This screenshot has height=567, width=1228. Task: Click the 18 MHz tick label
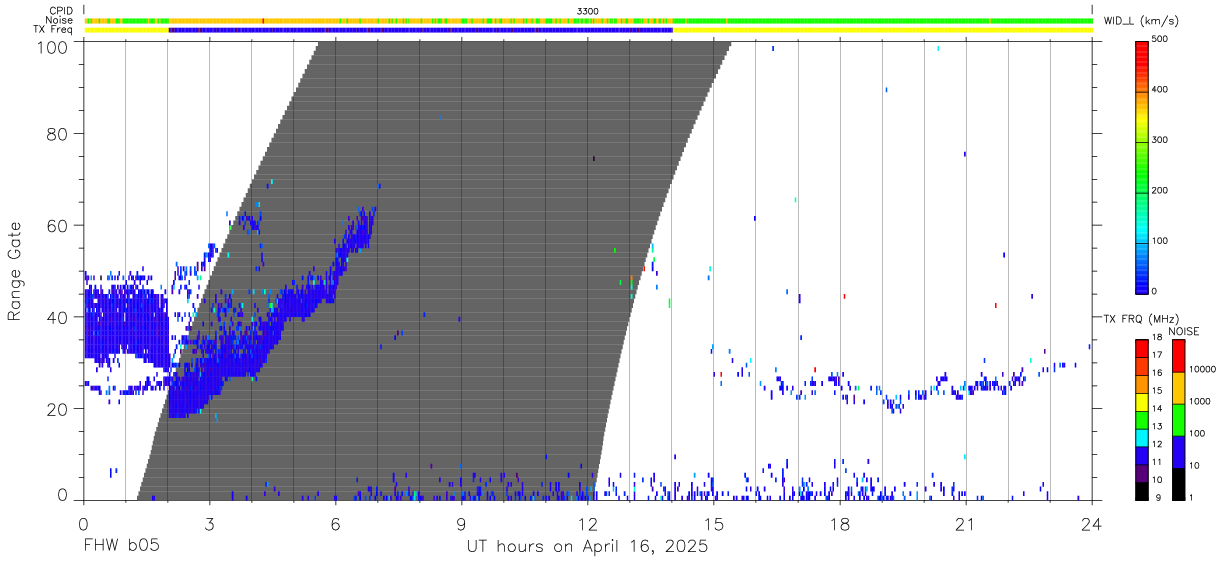click(1157, 337)
